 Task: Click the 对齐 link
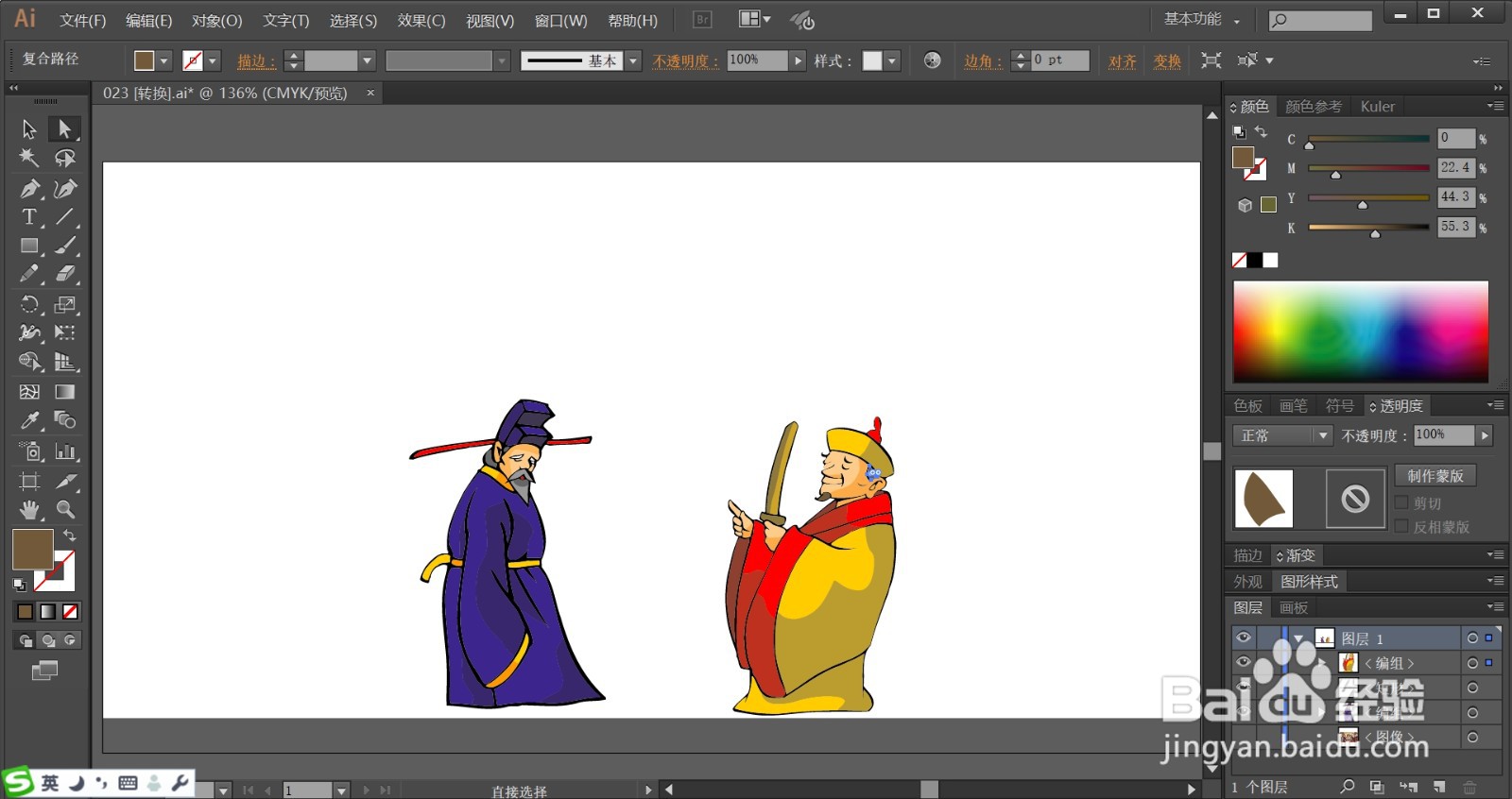click(1122, 61)
